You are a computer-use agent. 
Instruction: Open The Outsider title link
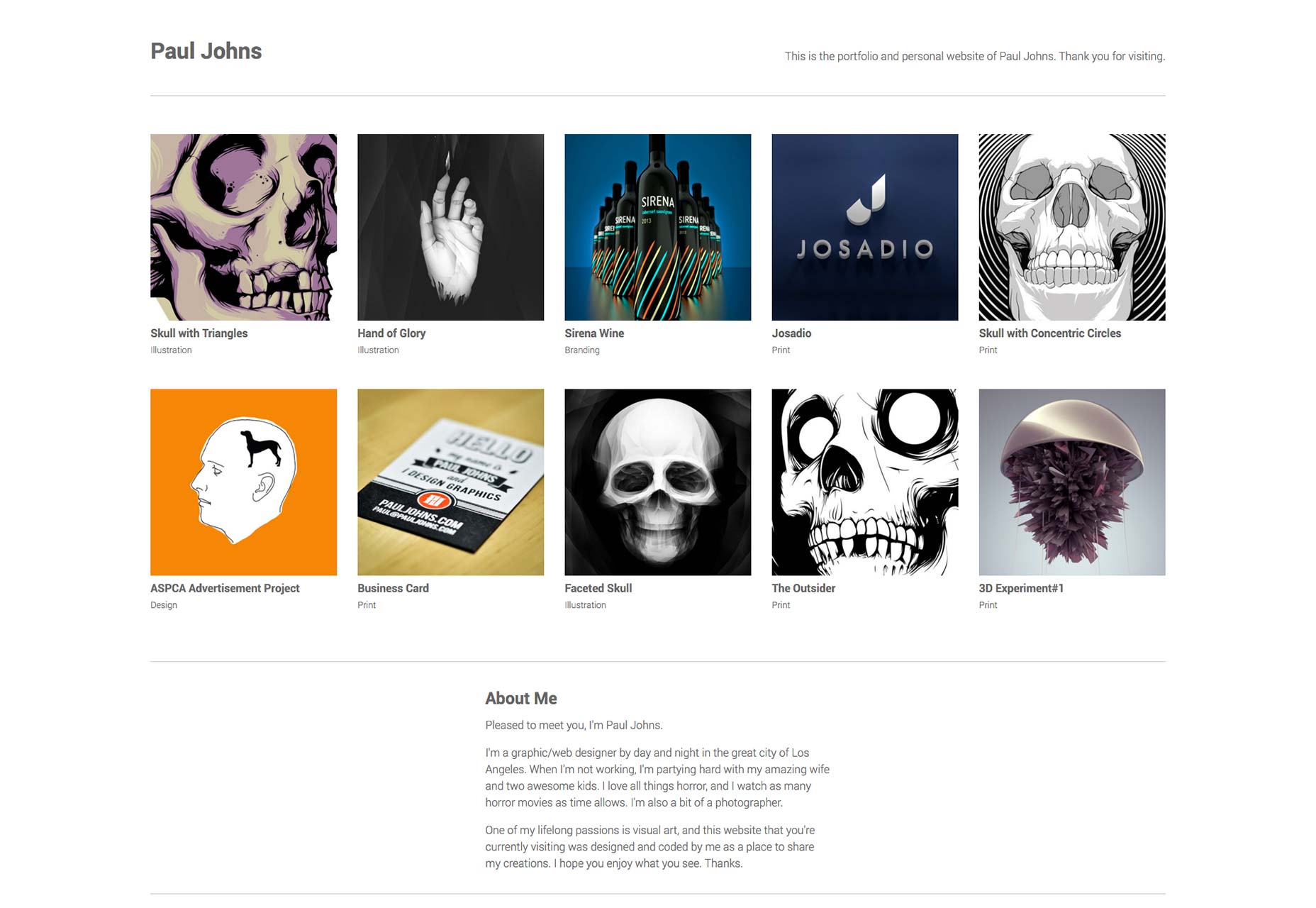(x=803, y=588)
